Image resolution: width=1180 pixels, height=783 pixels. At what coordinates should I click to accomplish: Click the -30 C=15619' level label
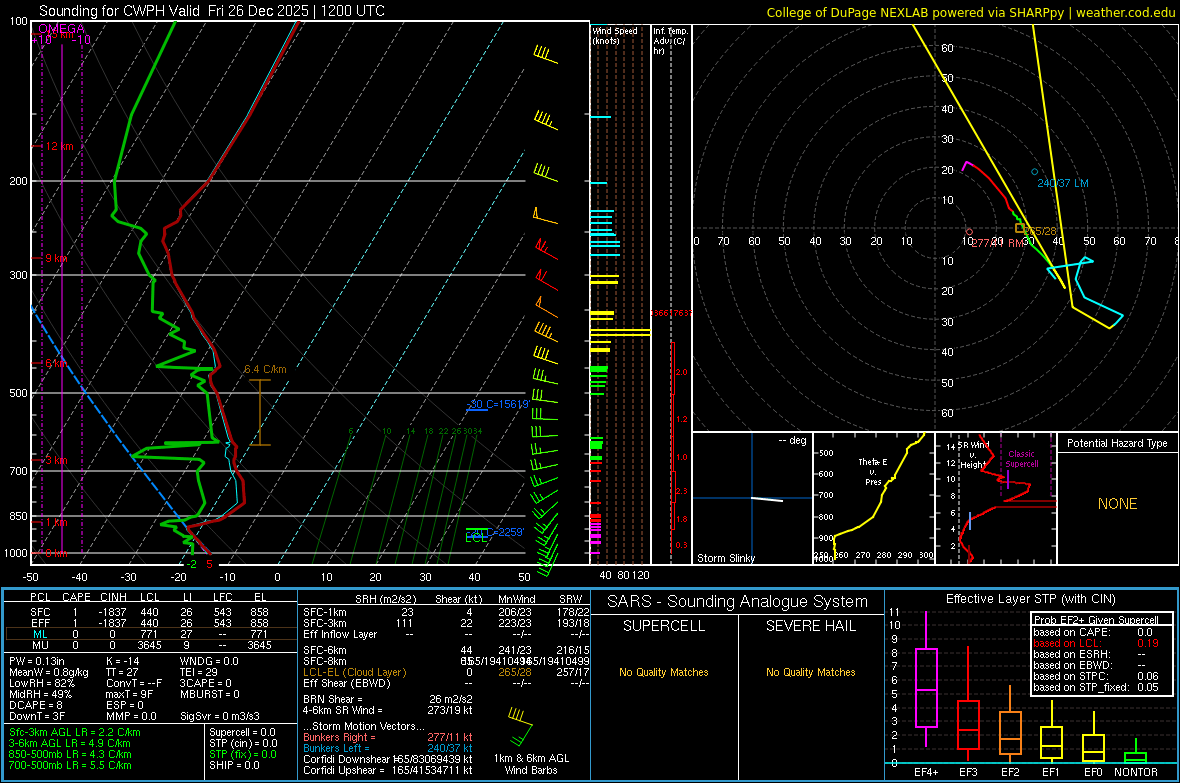pos(498,404)
